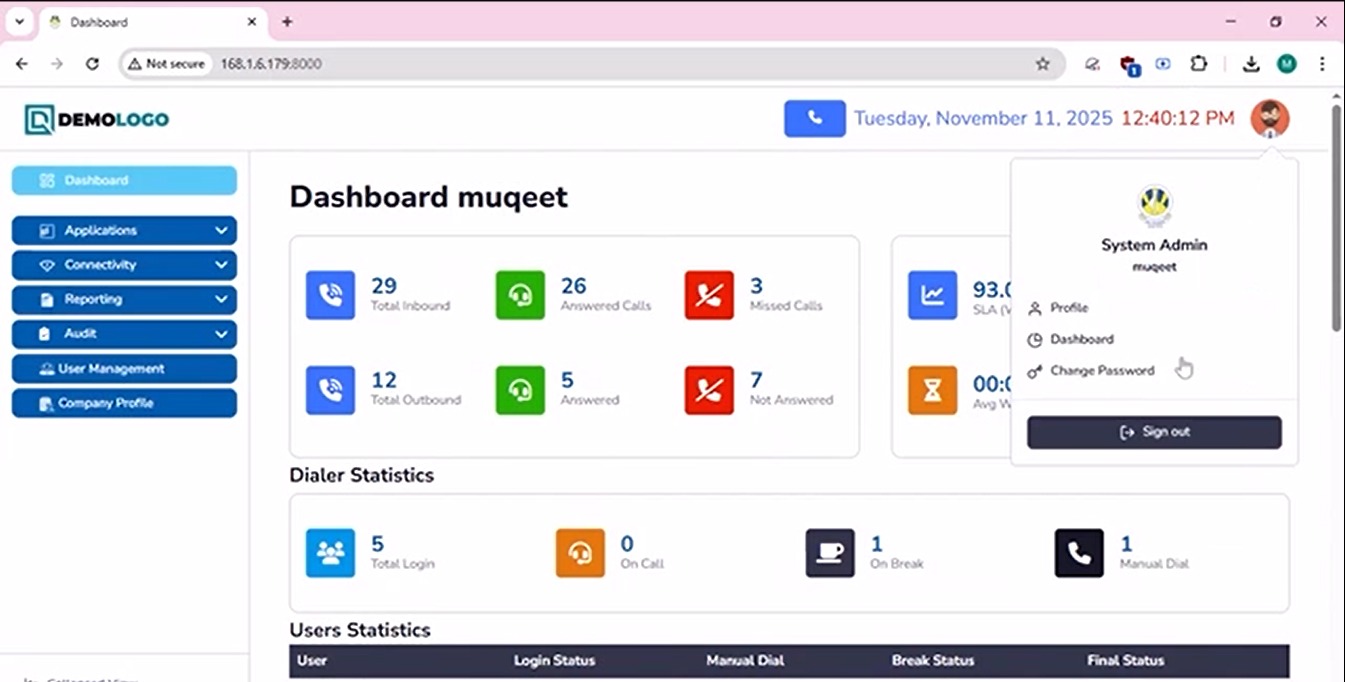1345x682 pixels.
Task: Click the green Answered Calls icon
Action: point(520,295)
